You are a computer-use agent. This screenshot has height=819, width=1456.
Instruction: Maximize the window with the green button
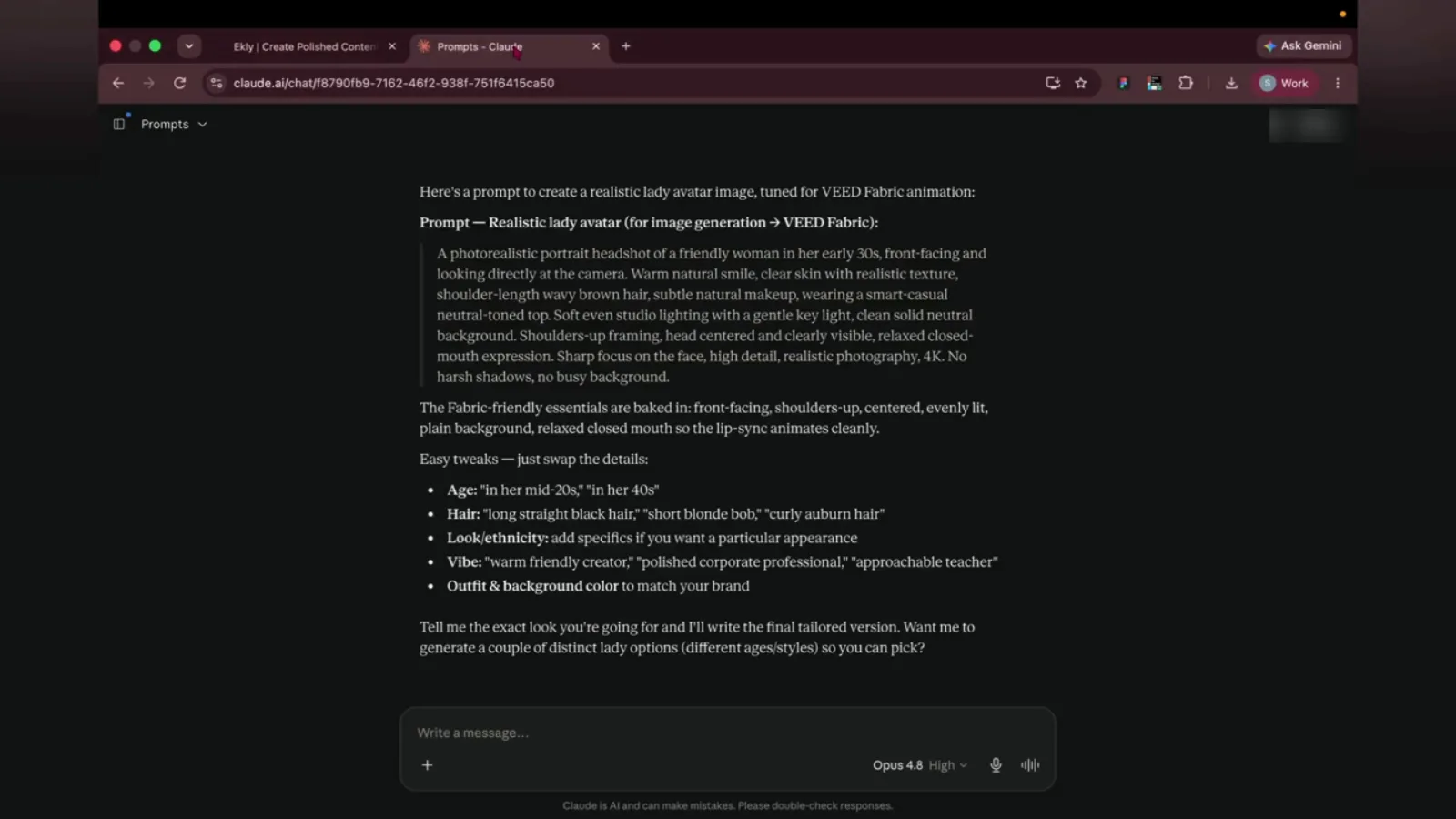[x=156, y=45]
